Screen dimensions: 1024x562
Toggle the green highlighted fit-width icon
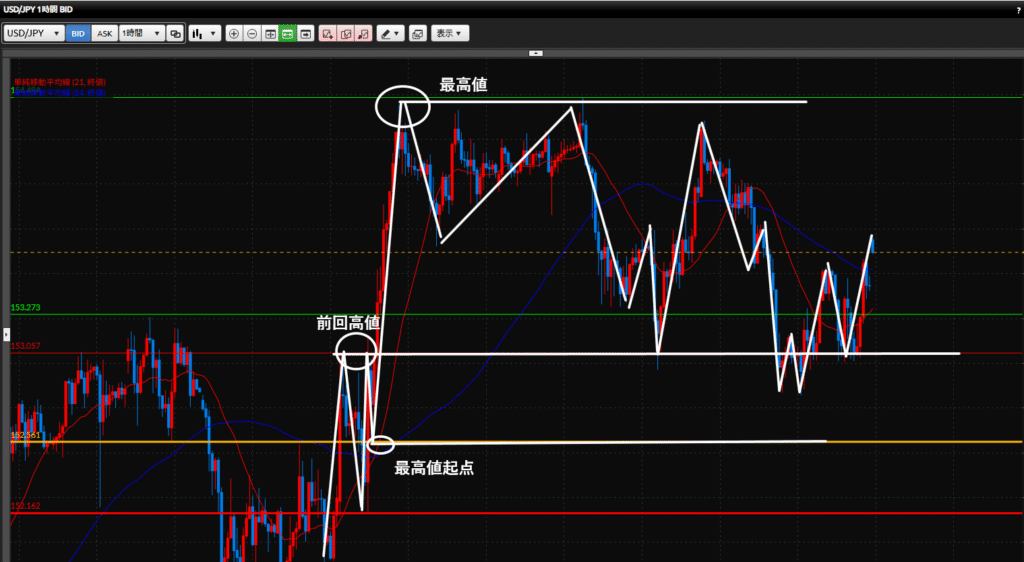pos(287,33)
